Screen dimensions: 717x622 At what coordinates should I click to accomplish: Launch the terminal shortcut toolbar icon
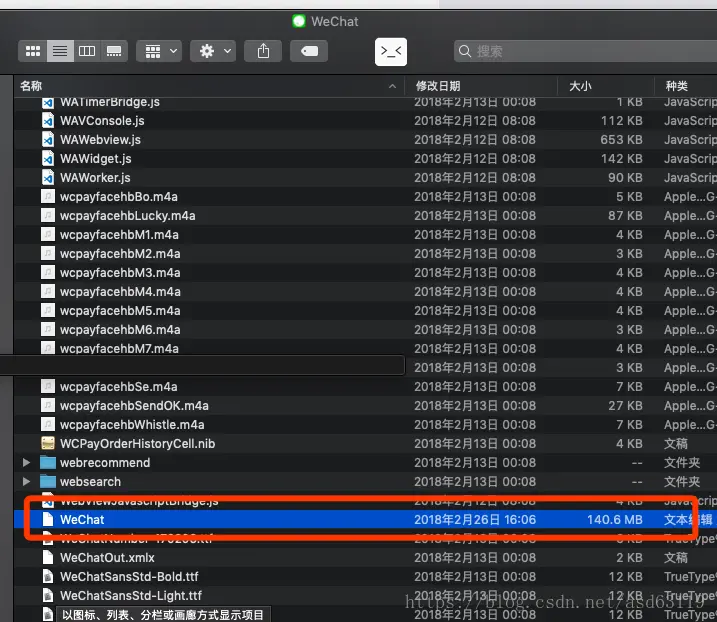point(391,52)
